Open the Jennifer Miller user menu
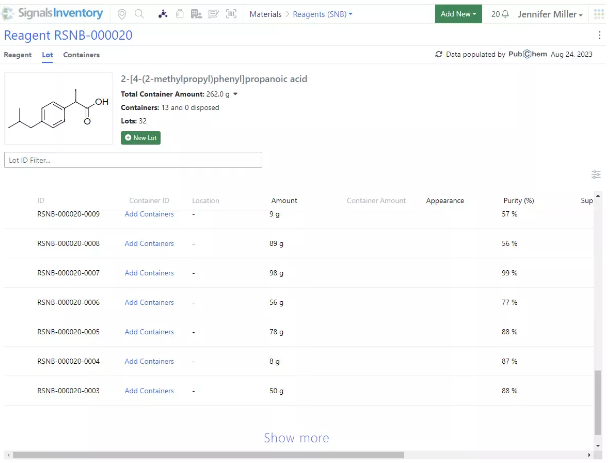Viewport: 610px width, 463px height. point(551,14)
